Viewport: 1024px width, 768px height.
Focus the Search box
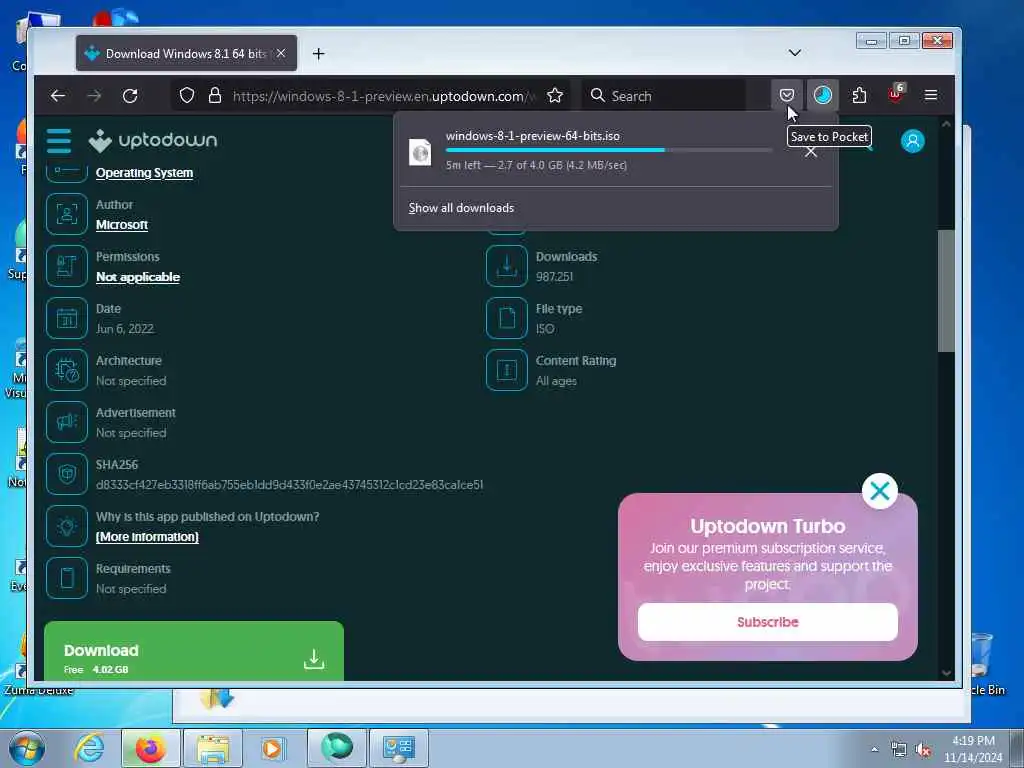[x=663, y=96]
